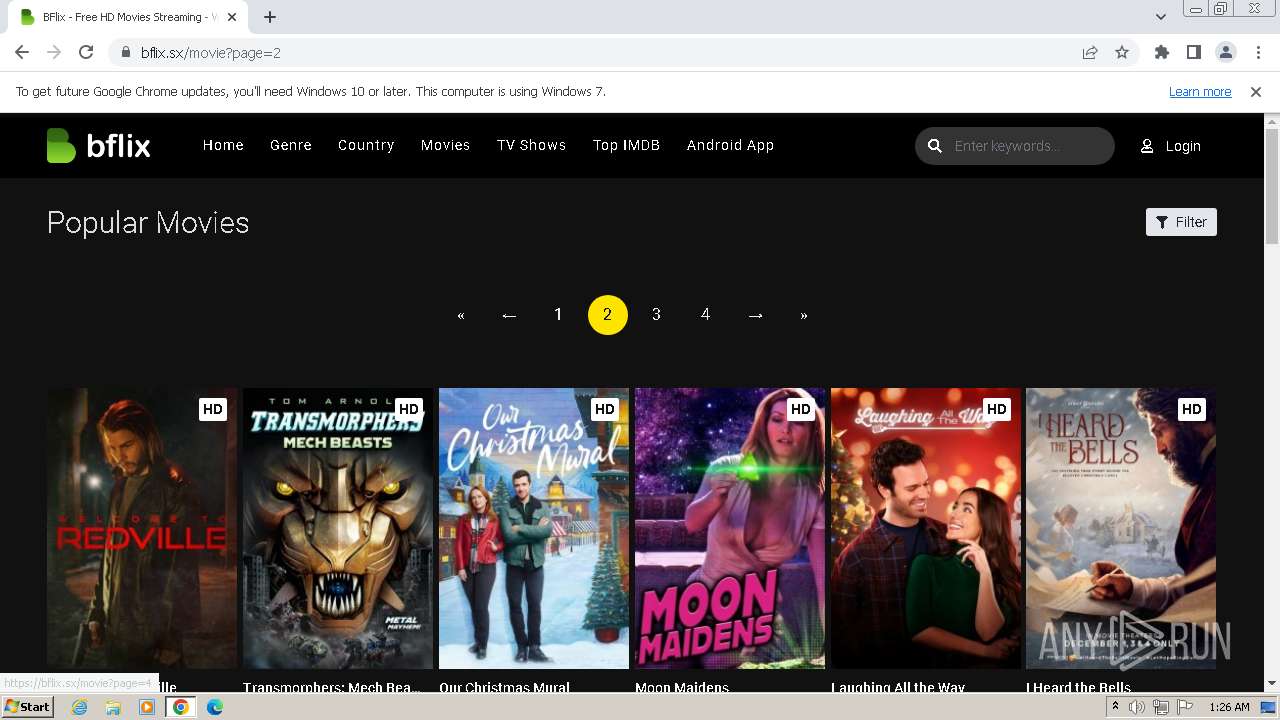Click the search magnifier icon
The height and width of the screenshot is (720, 1280).
(935, 146)
